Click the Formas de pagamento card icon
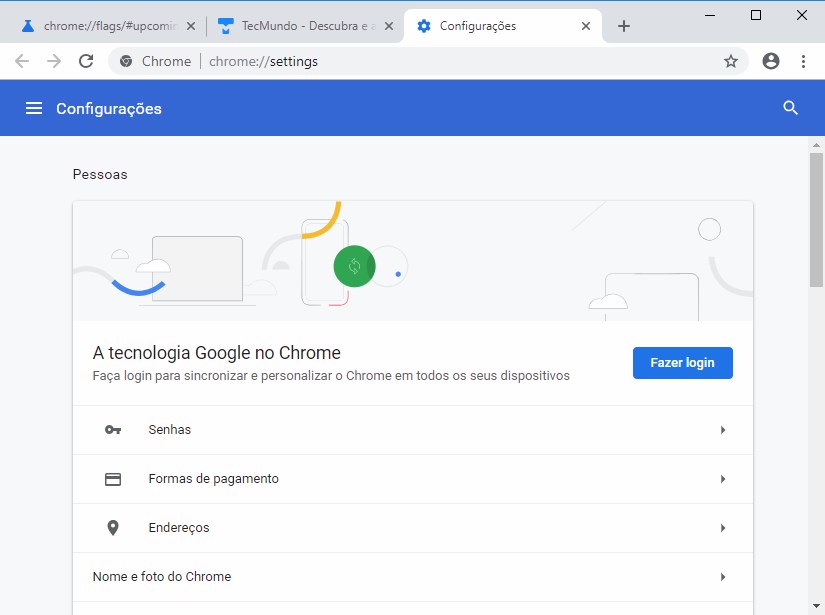The width and height of the screenshot is (825, 615). tap(113, 479)
